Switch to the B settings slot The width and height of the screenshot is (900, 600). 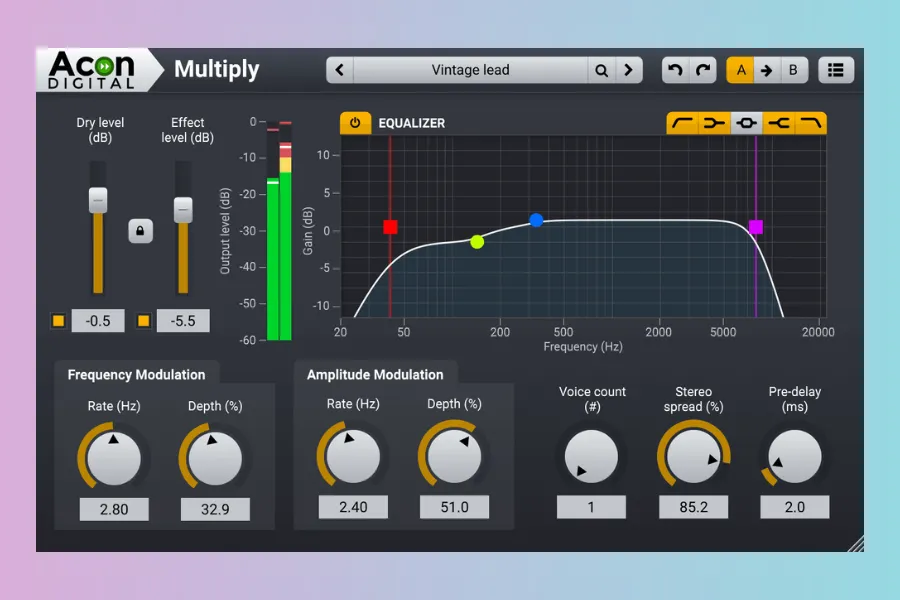(793, 70)
